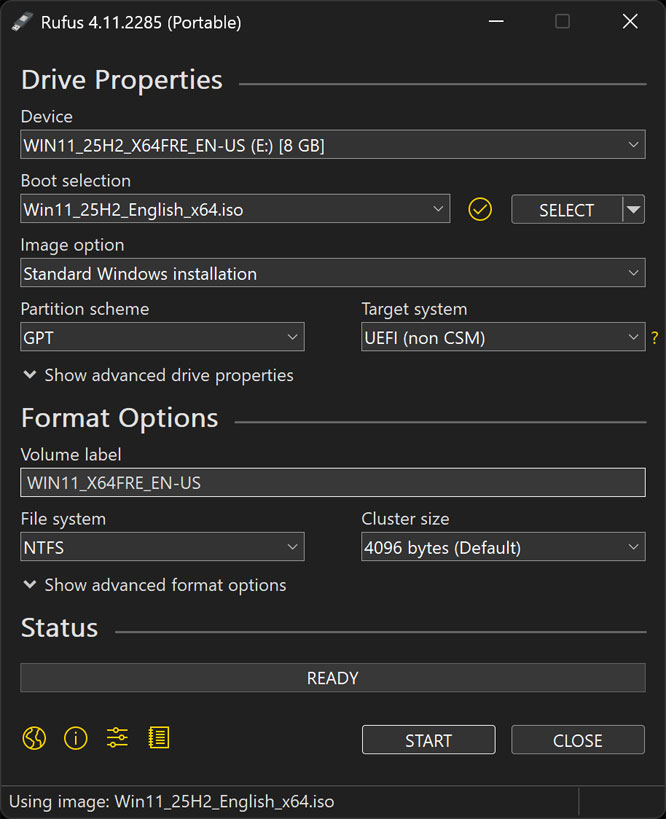The image size is (666, 819).
Task: Expand Show advanced drive properties
Action: pyautogui.click(x=158, y=376)
